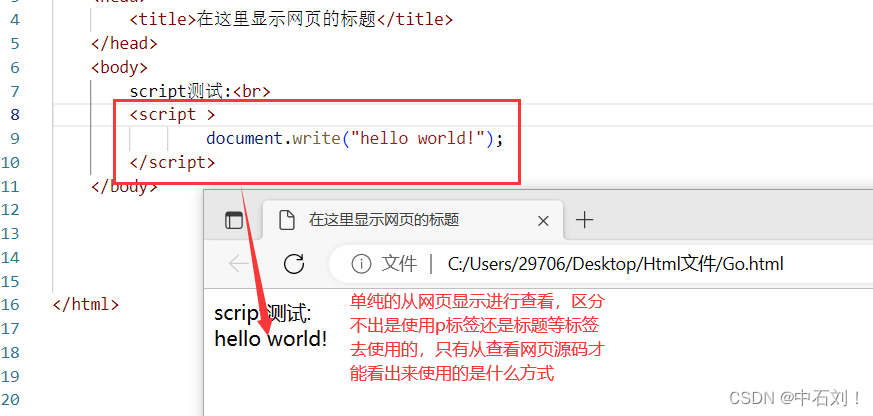873x416 pixels.
Task: Open a new browser tab with plus button
Action: pyautogui.click(x=584, y=221)
